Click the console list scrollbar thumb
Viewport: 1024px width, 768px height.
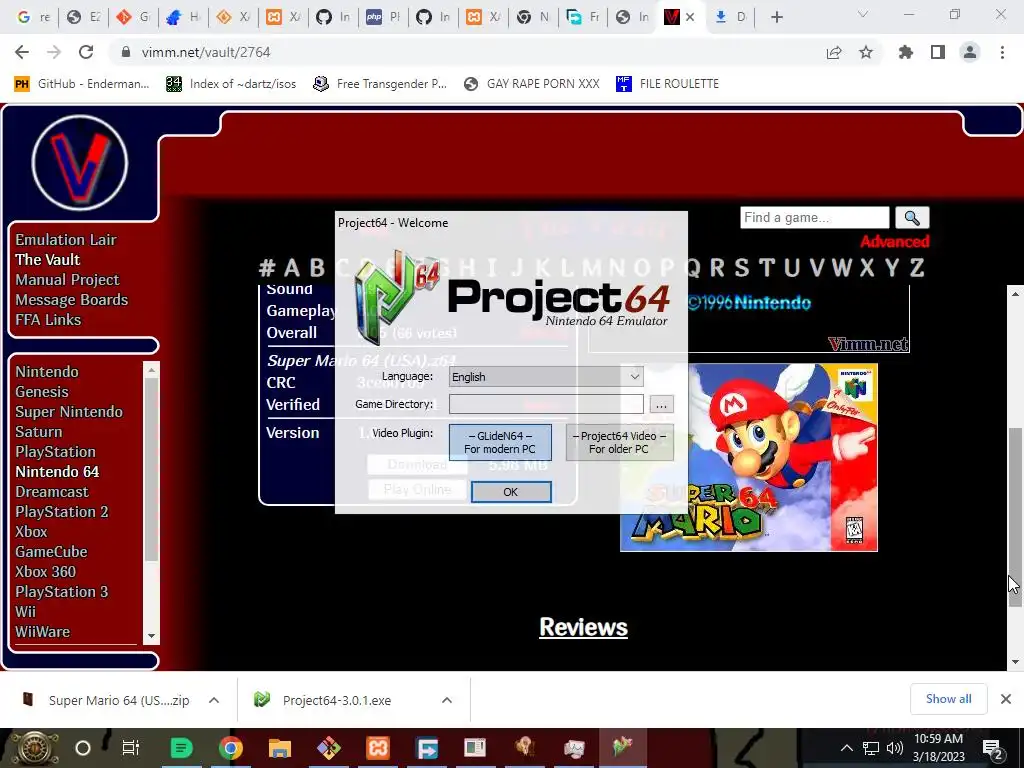coord(152,469)
